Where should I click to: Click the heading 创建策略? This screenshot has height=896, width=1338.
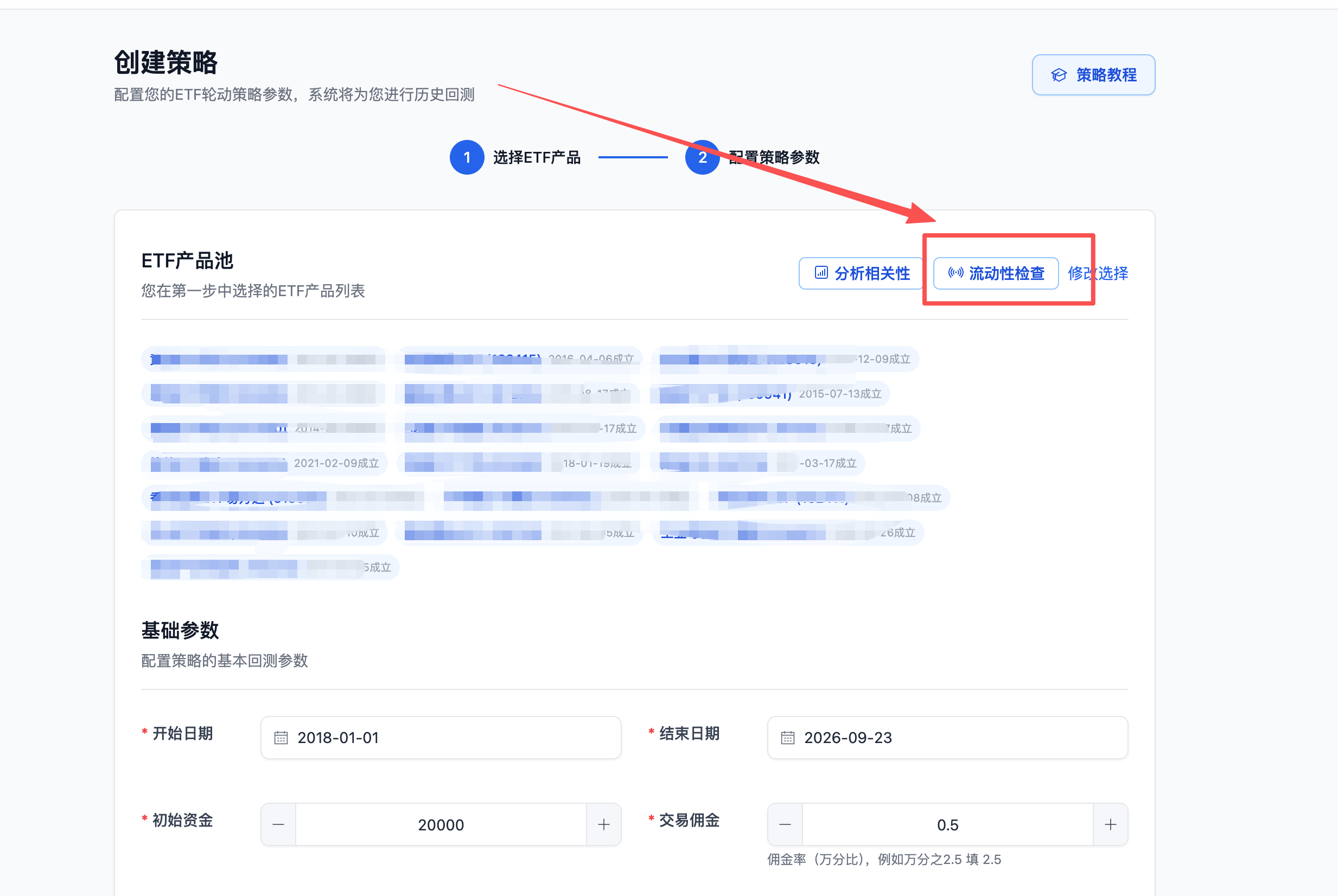(x=165, y=62)
